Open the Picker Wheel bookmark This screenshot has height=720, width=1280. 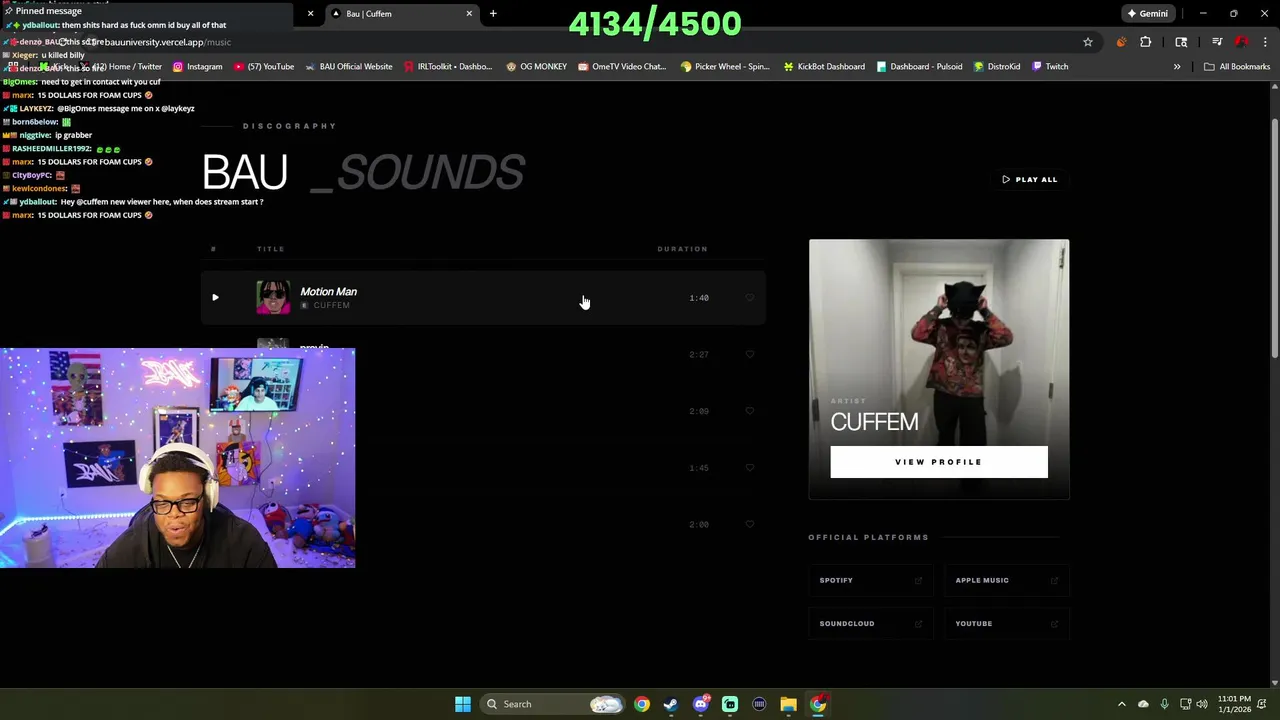tap(724, 66)
